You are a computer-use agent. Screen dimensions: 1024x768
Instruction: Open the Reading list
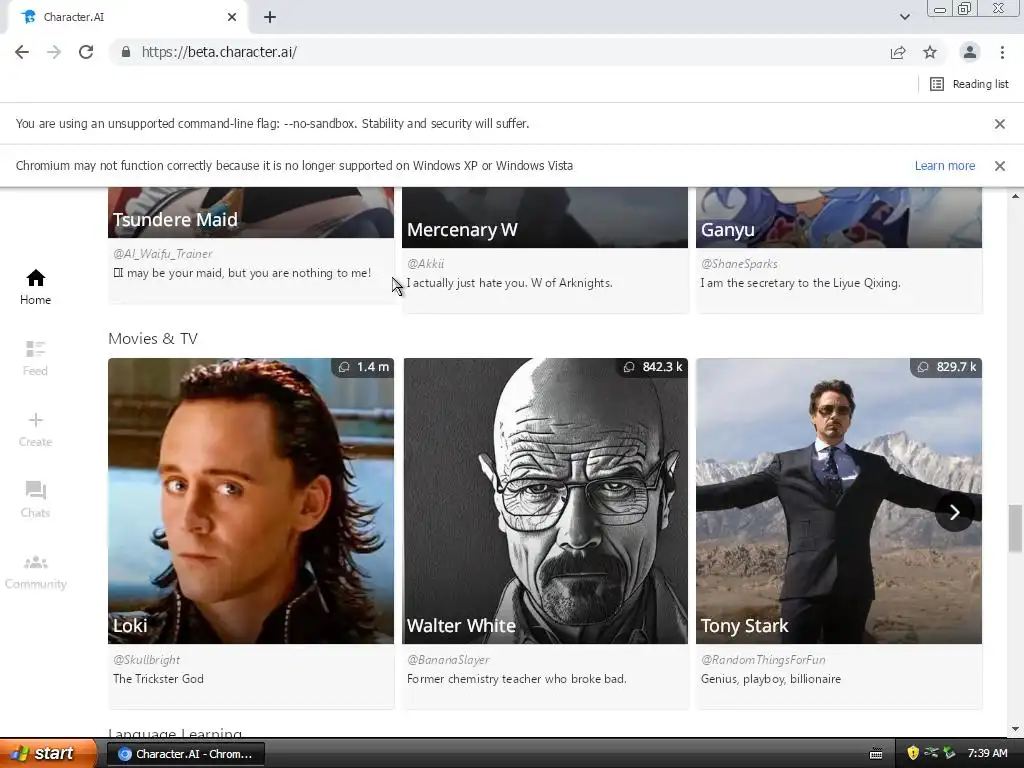(969, 84)
